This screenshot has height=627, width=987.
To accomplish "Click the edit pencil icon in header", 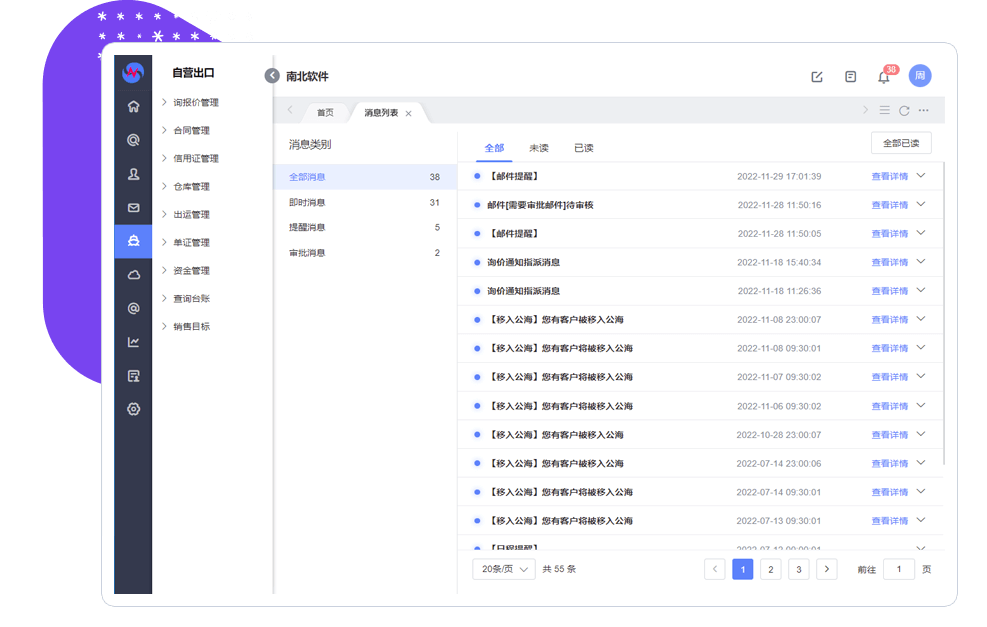I will click(817, 77).
